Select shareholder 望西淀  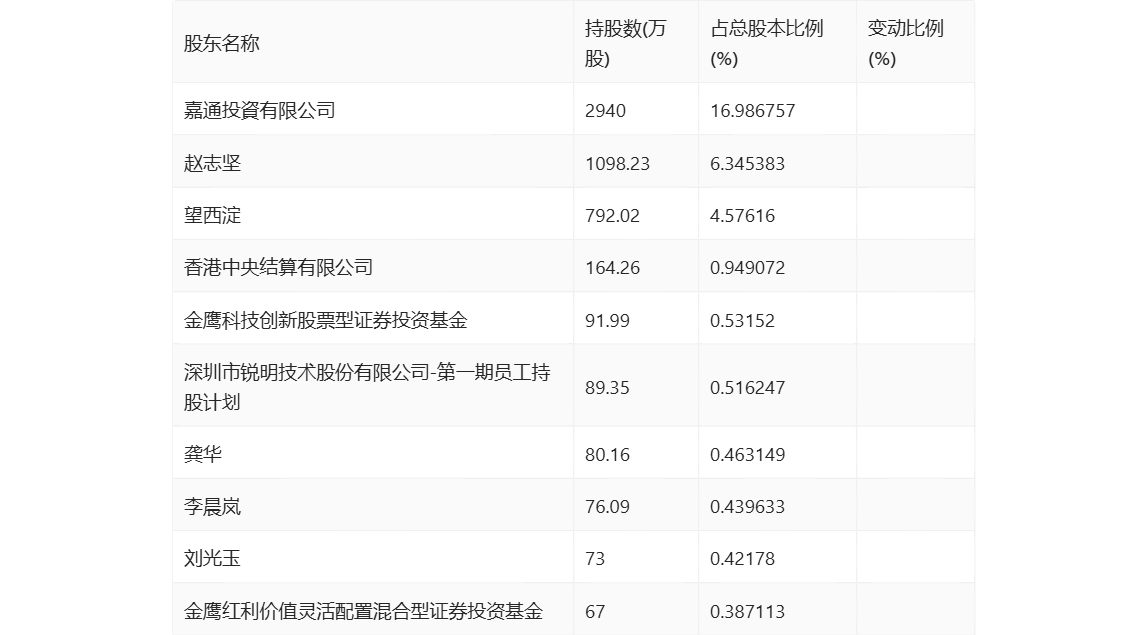[x=212, y=215]
